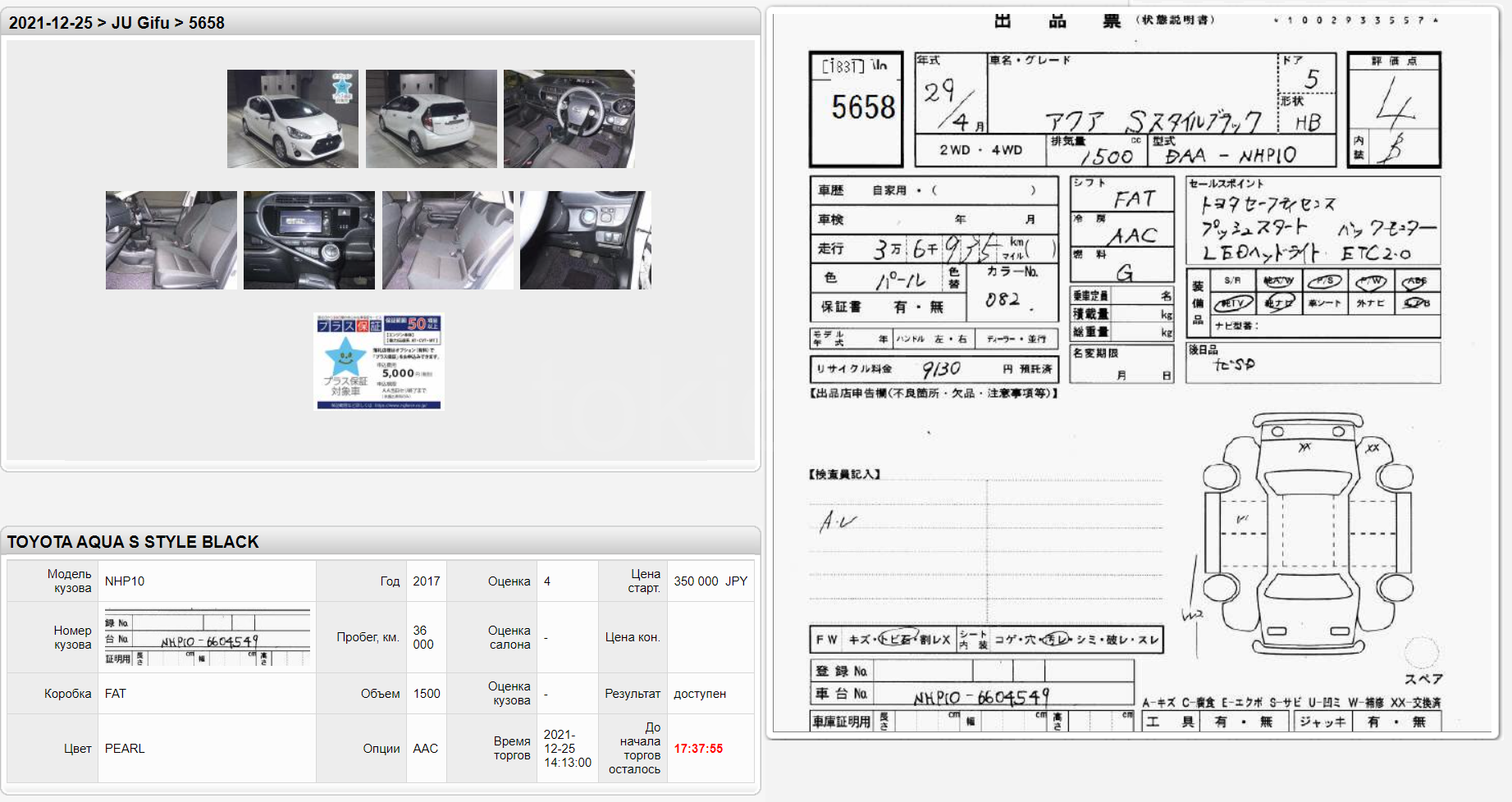
Task: Select the color value PEARL
Action: (x=125, y=749)
